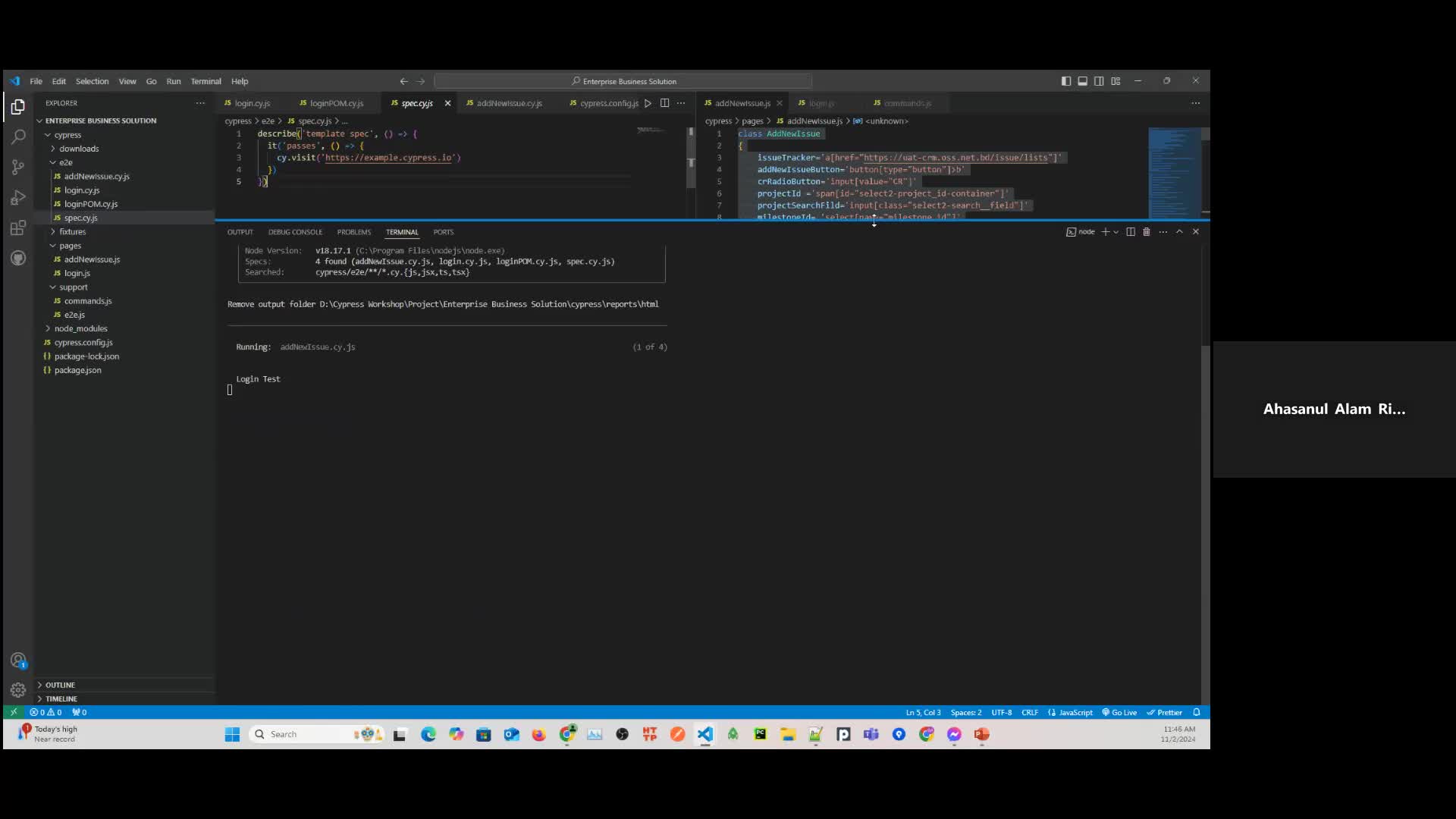
Task: Run the spec.cy.js file with the play button
Action: pyautogui.click(x=648, y=103)
